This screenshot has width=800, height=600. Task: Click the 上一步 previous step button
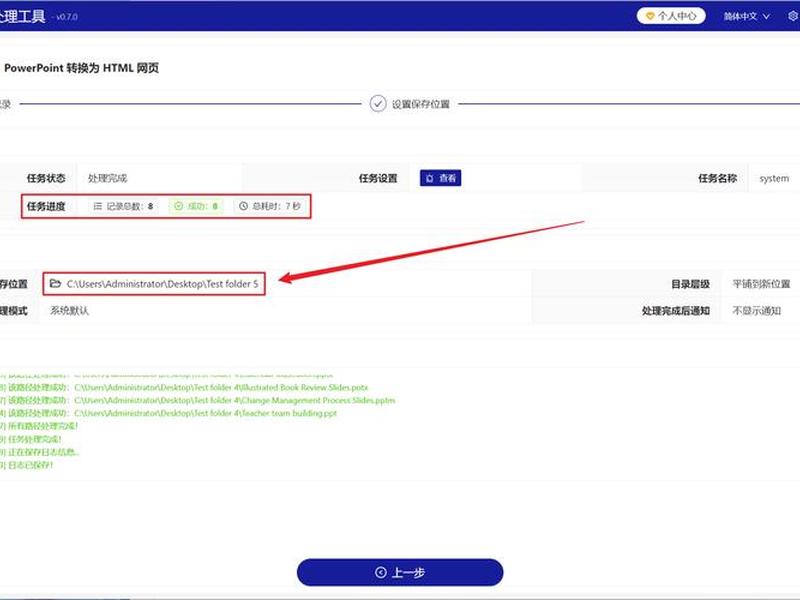[x=400, y=572]
